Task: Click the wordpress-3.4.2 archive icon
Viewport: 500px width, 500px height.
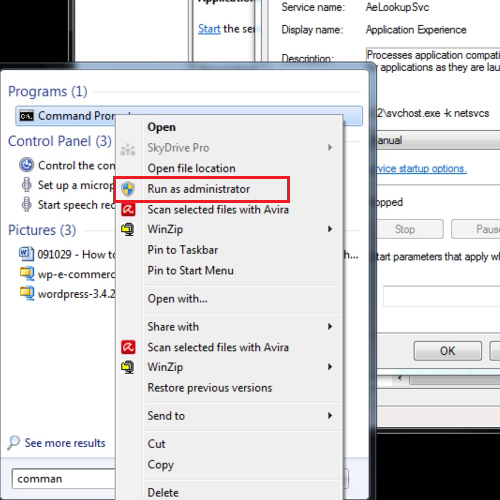Action: pyautogui.click(x=27, y=293)
